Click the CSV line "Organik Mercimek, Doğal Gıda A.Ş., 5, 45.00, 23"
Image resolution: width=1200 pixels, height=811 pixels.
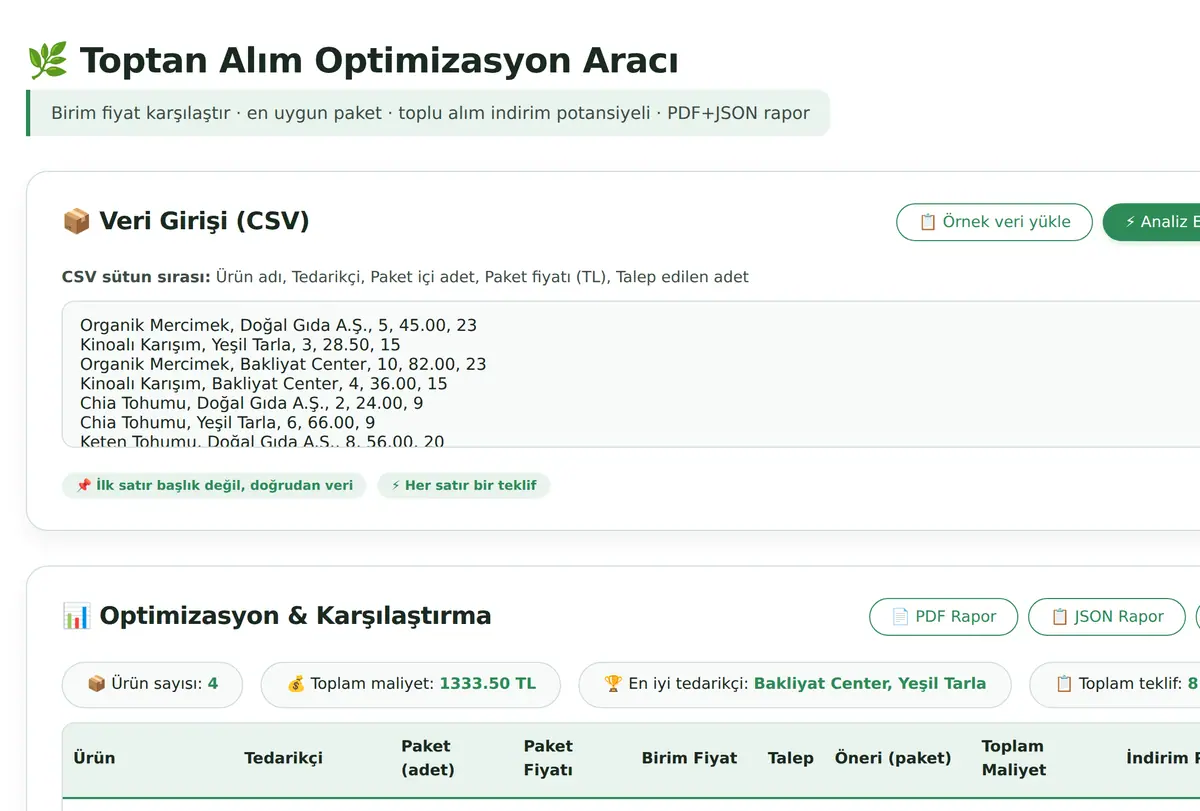(x=278, y=325)
